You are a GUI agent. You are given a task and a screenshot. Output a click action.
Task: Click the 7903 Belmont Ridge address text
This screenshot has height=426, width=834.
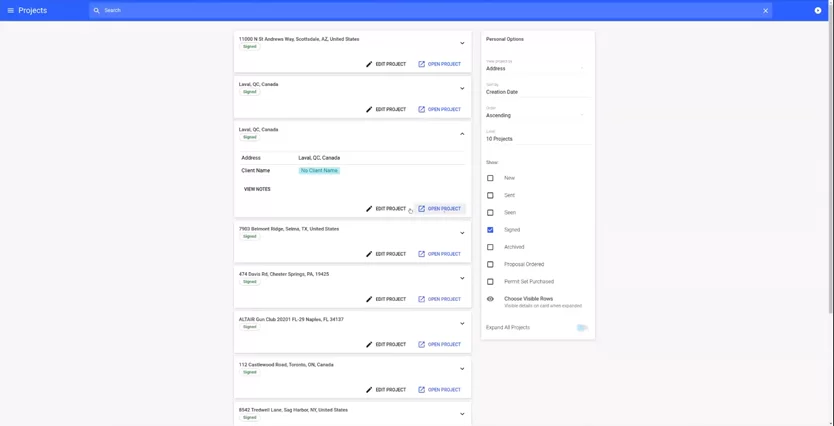tap(289, 229)
